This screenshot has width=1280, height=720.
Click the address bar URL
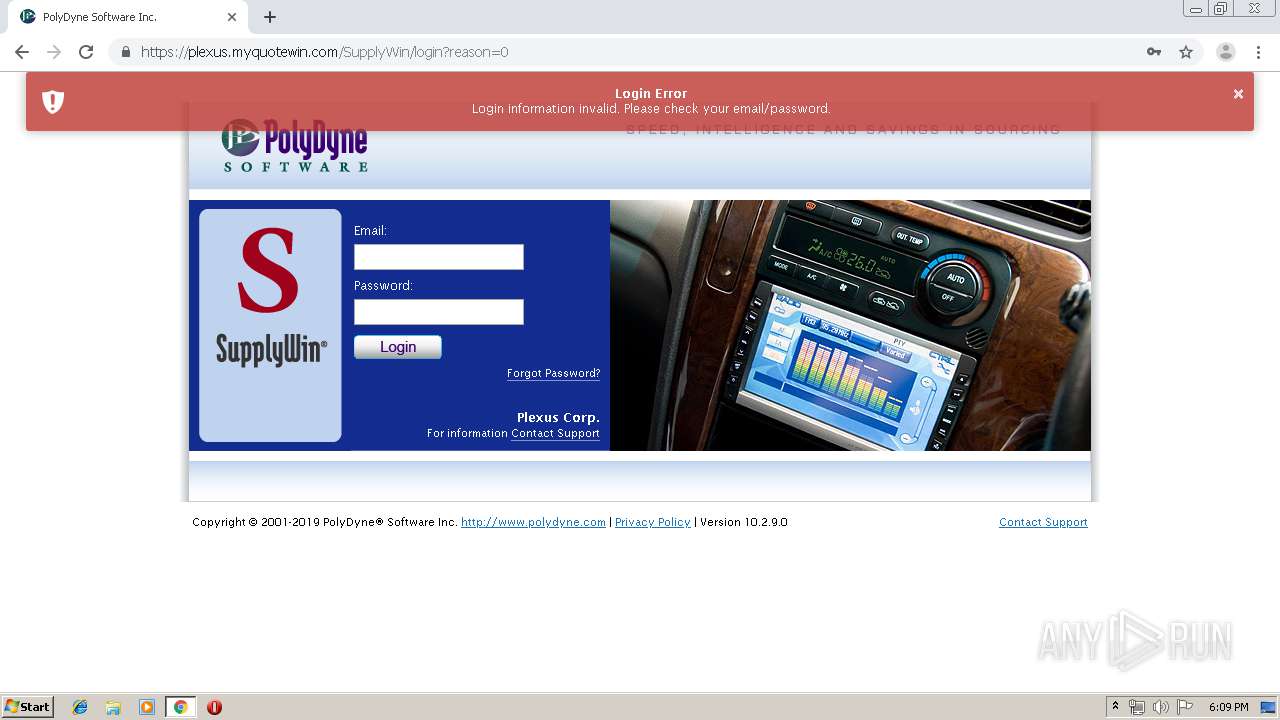tap(324, 52)
